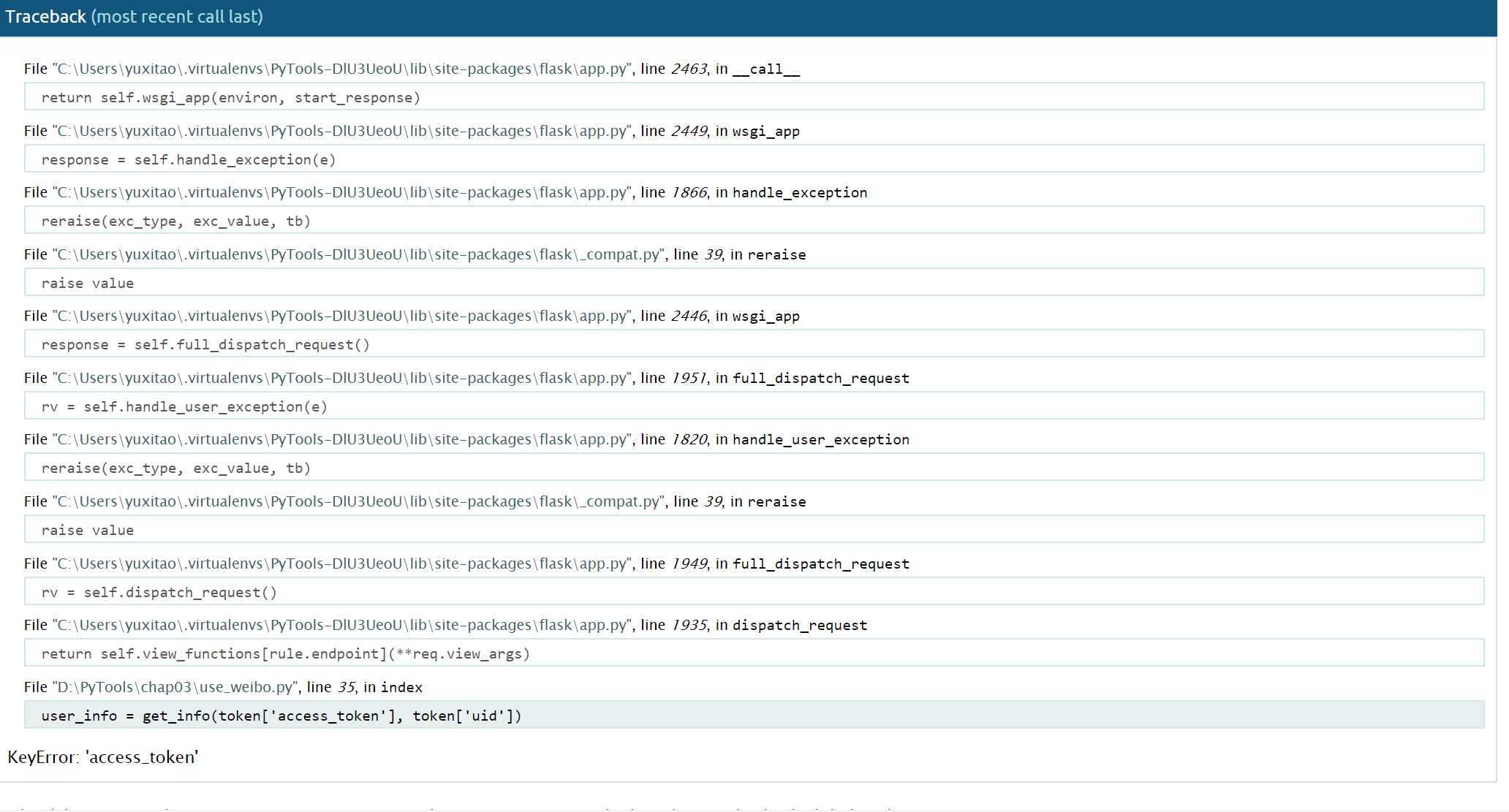Select the file line for line 1951 in full_dispatch_request
The image size is (1509, 812).
pyautogui.click(x=466, y=378)
